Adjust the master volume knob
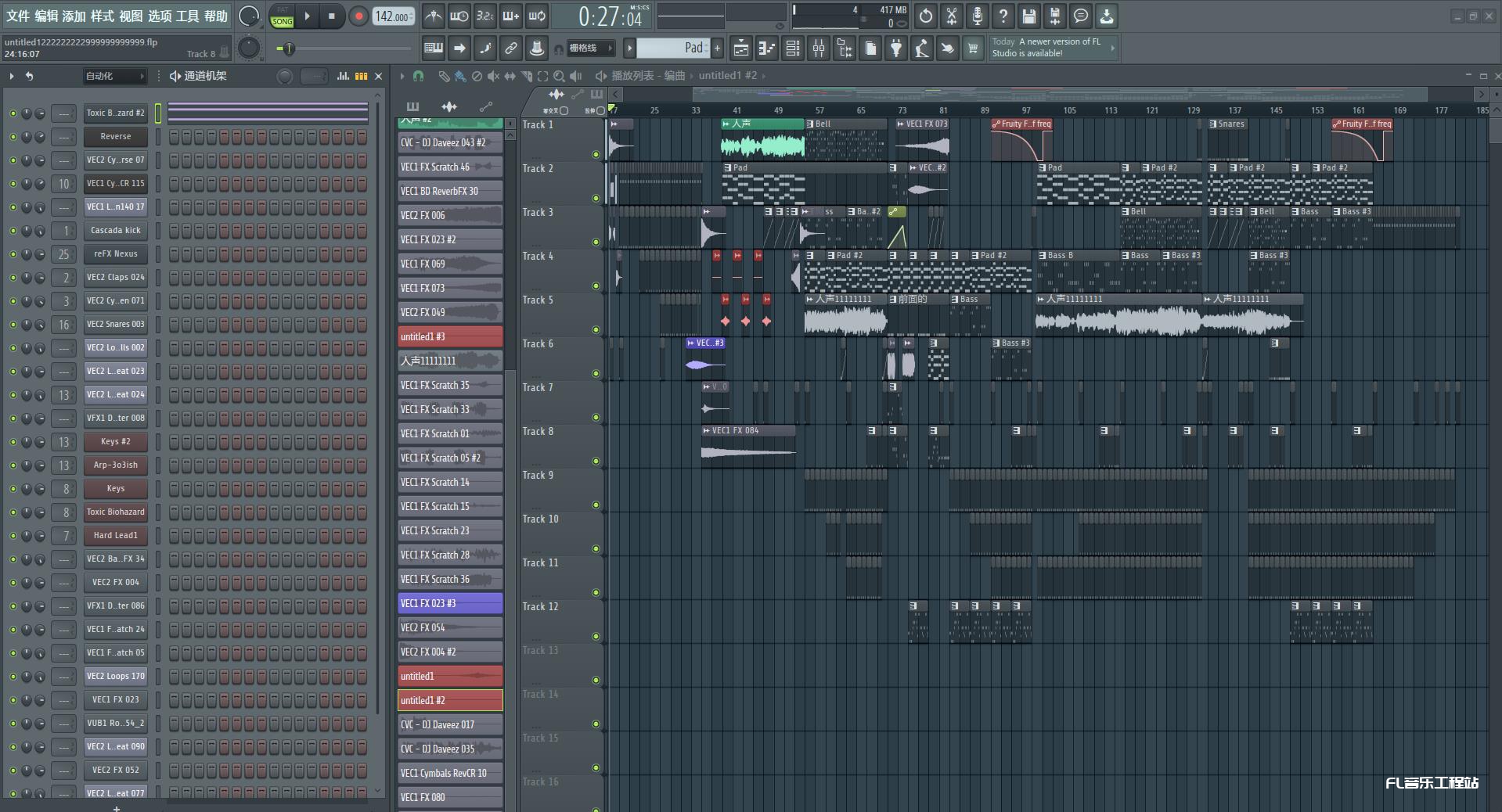 tap(249, 16)
